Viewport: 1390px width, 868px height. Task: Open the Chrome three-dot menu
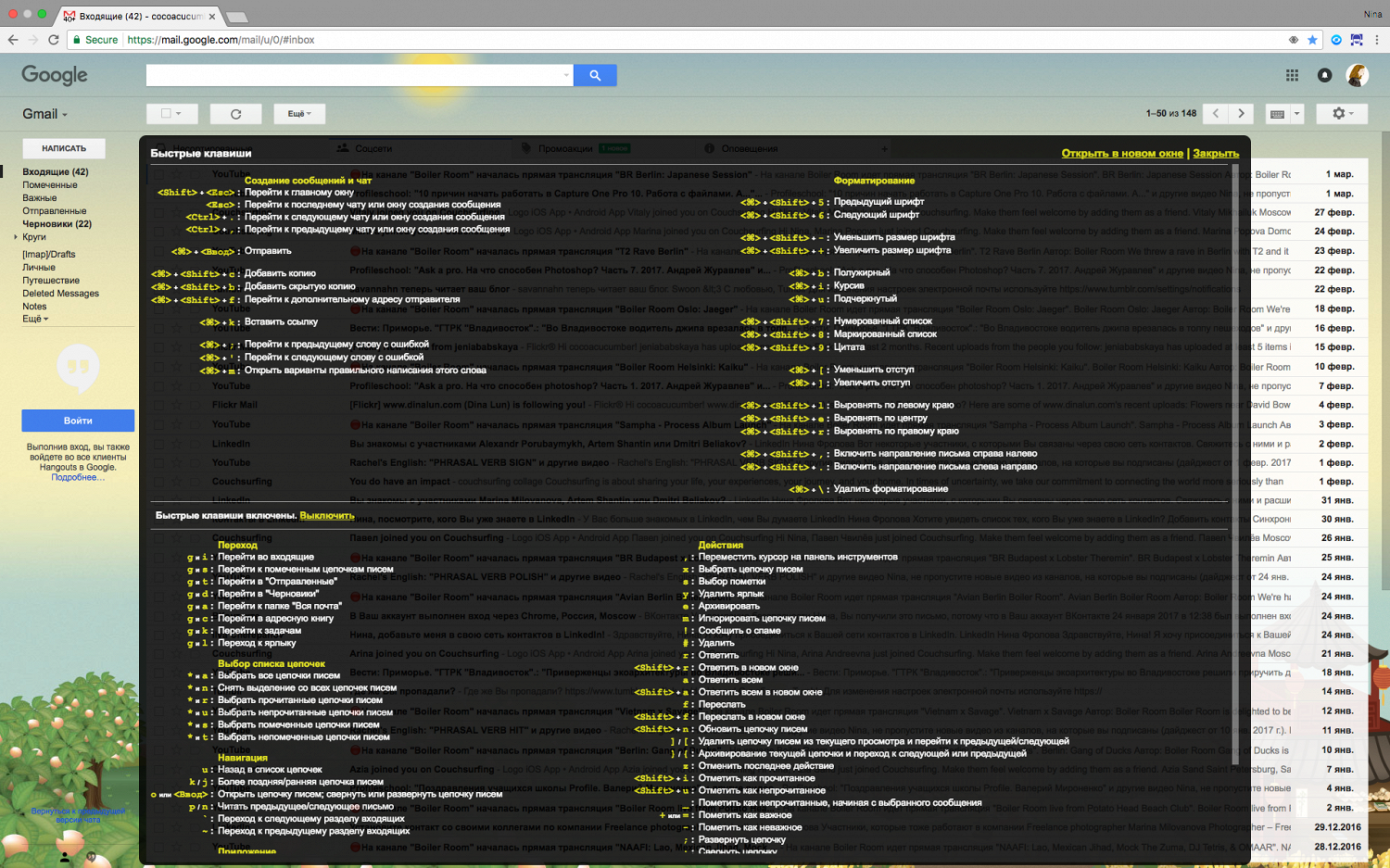(x=1377, y=40)
